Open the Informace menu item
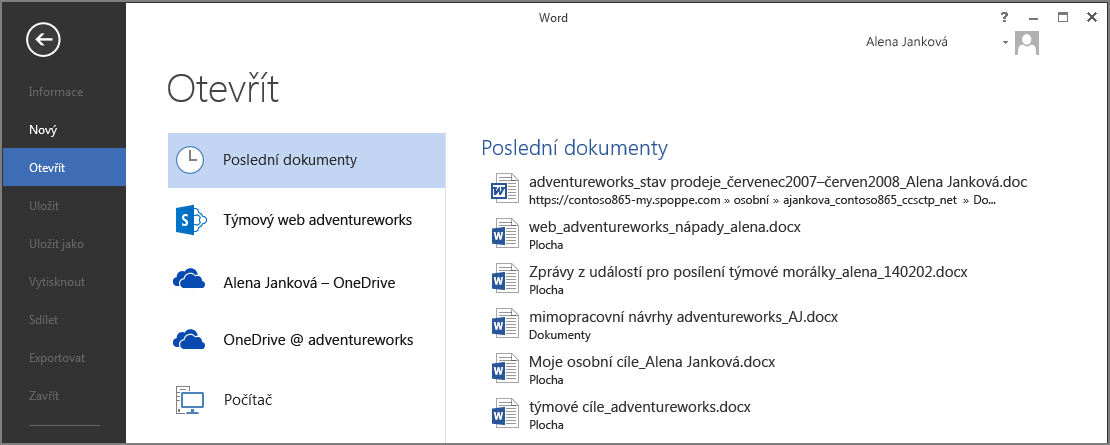1110x445 pixels. 64,92
